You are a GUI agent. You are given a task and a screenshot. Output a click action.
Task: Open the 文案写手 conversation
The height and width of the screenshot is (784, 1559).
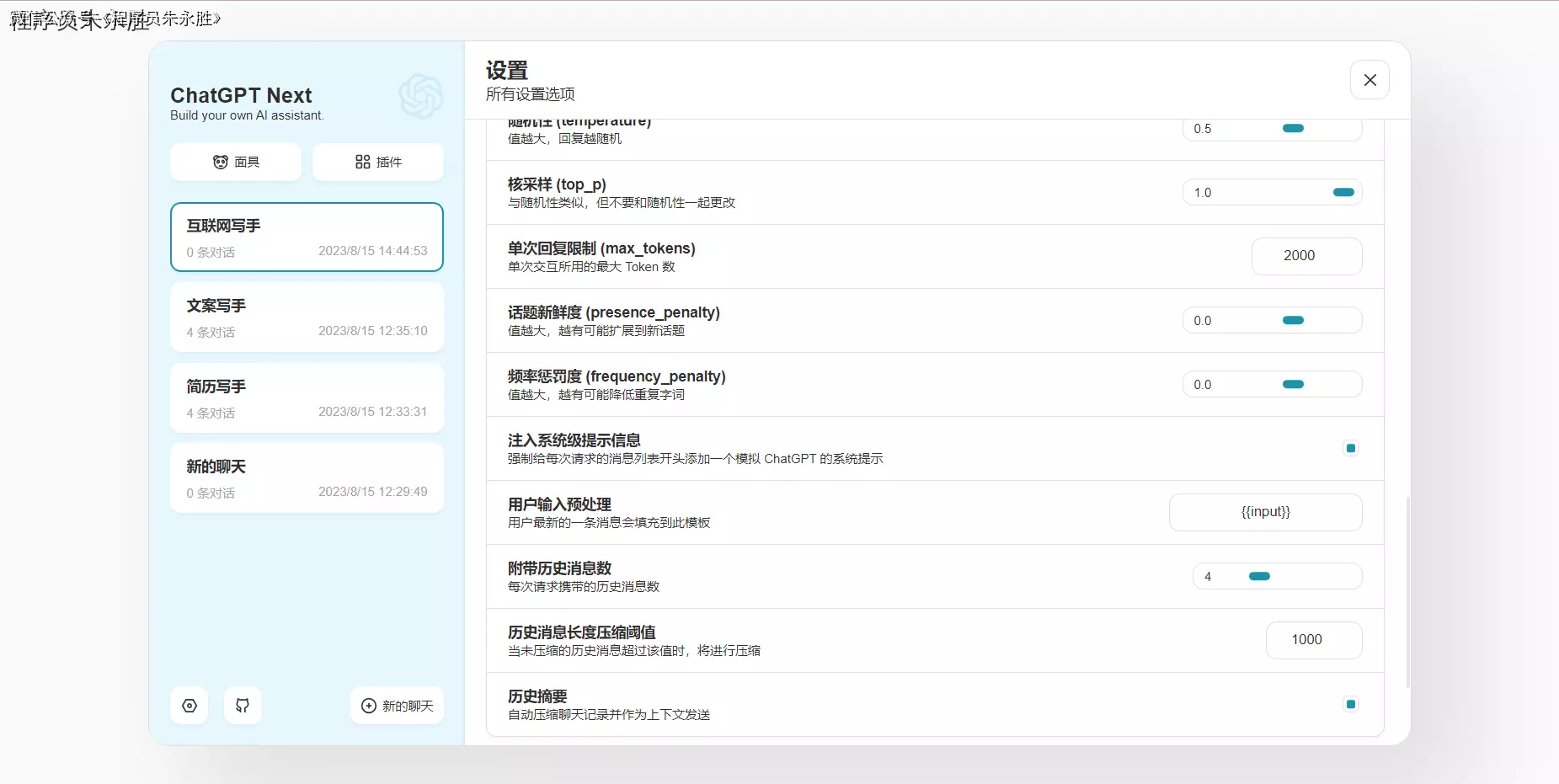click(x=307, y=317)
